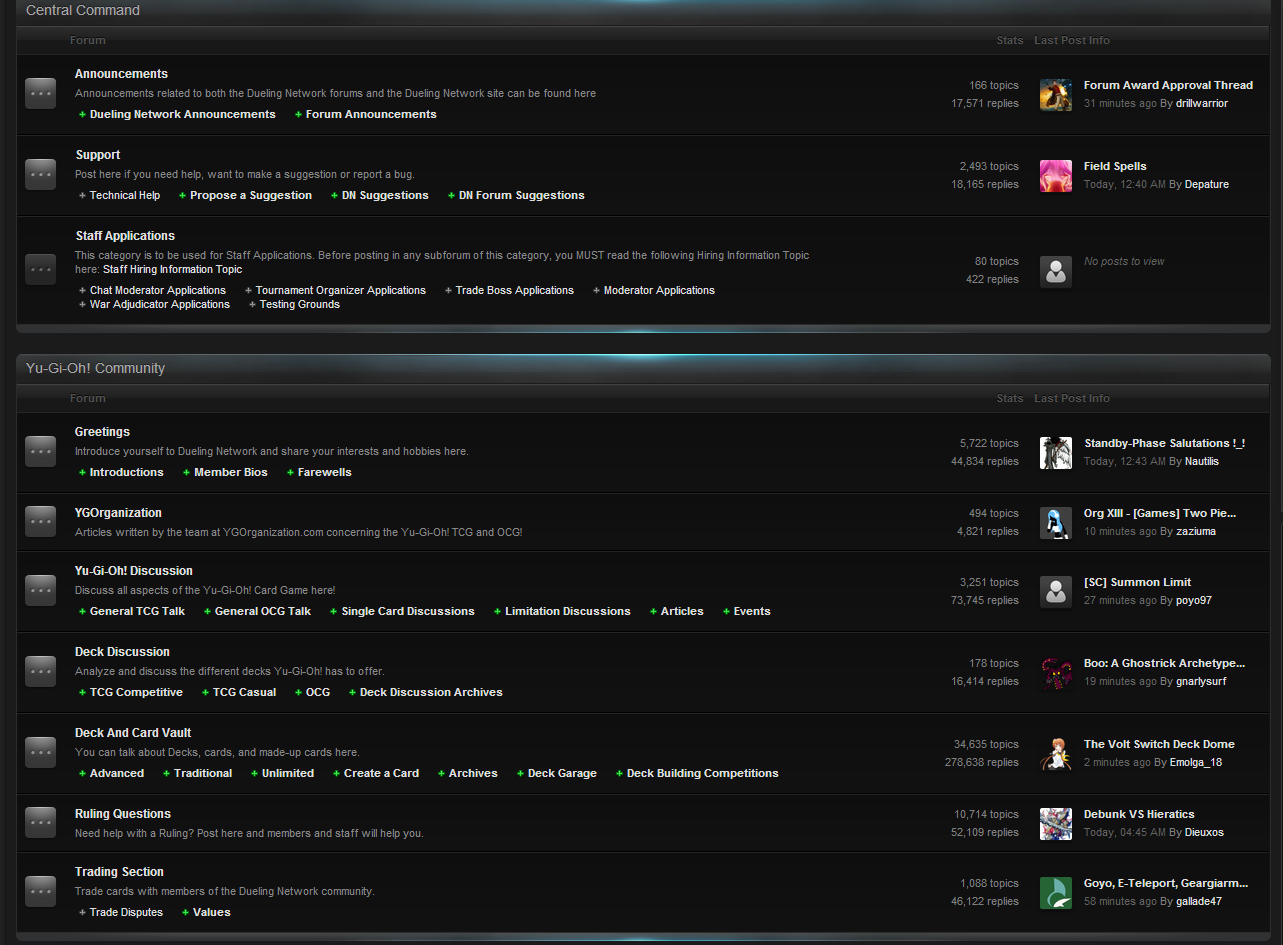The height and width of the screenshot is (945, 1283).
Task: Open the Greetings forum
Action: point(102,432)
